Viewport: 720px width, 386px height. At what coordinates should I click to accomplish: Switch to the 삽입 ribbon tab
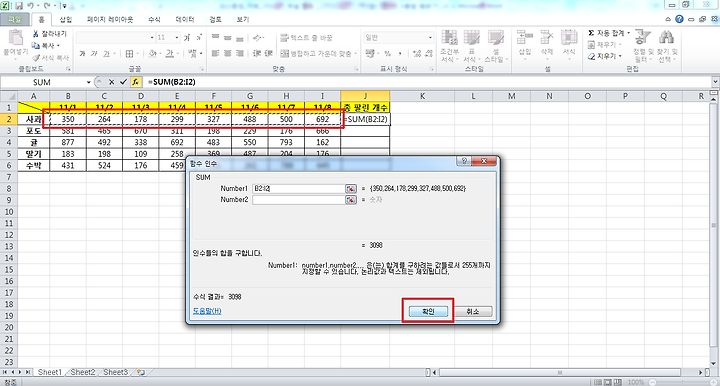66,20
